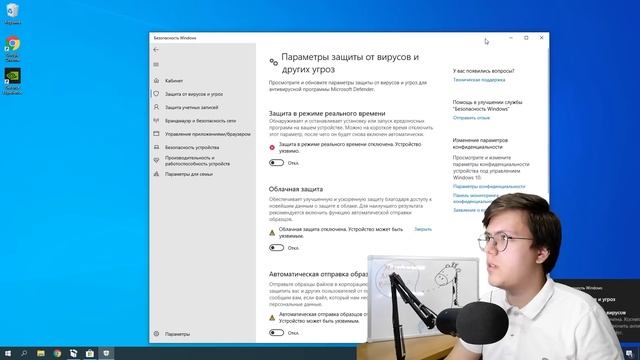Click the Отправить отзыв link
The width and height of the screenshot is (640, 360).
pos(471,118)
